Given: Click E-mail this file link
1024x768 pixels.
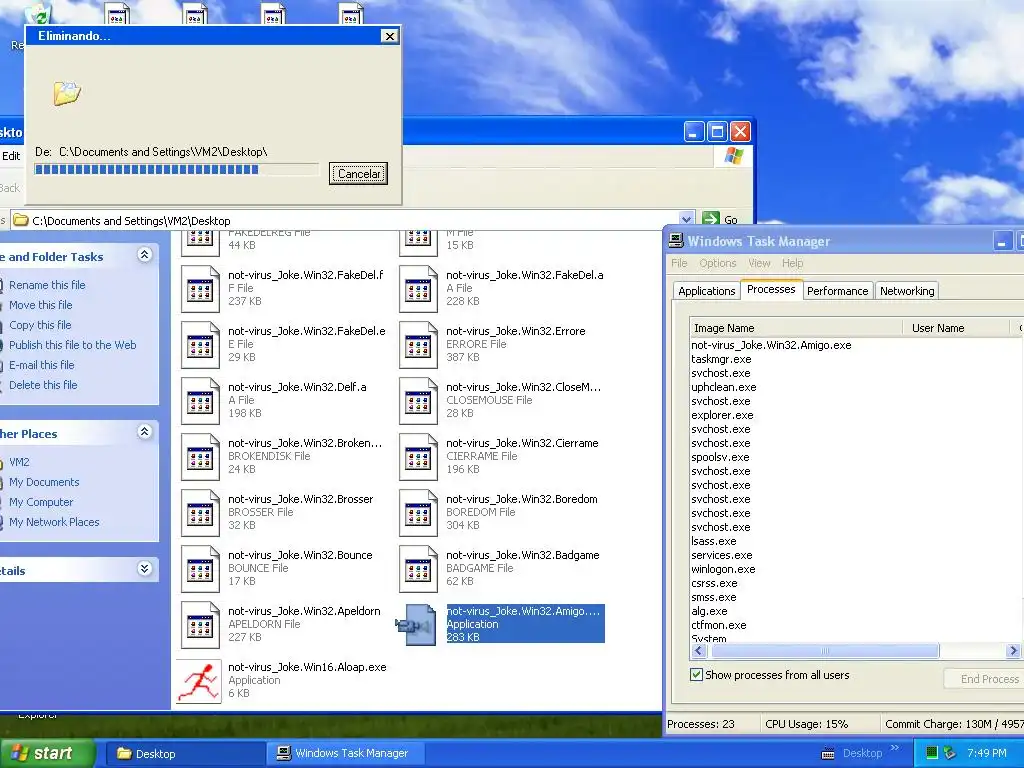Looking at the screenshot, I should point(42,365).
